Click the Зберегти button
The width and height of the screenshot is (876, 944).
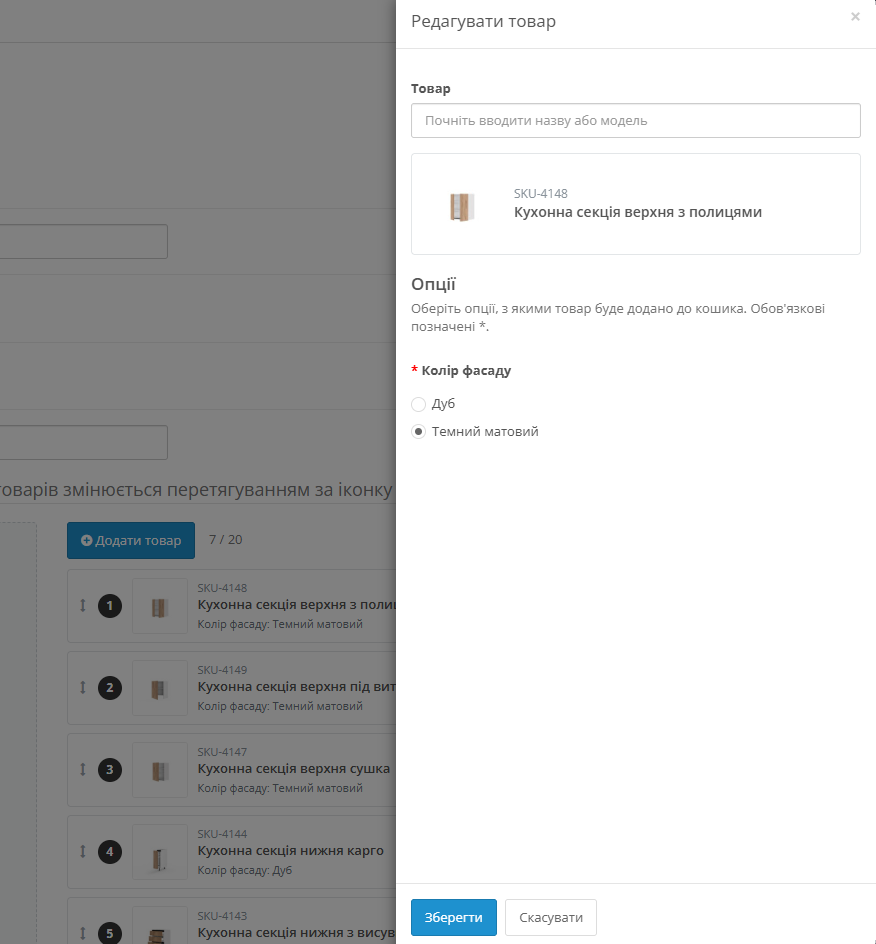point(454,918)
